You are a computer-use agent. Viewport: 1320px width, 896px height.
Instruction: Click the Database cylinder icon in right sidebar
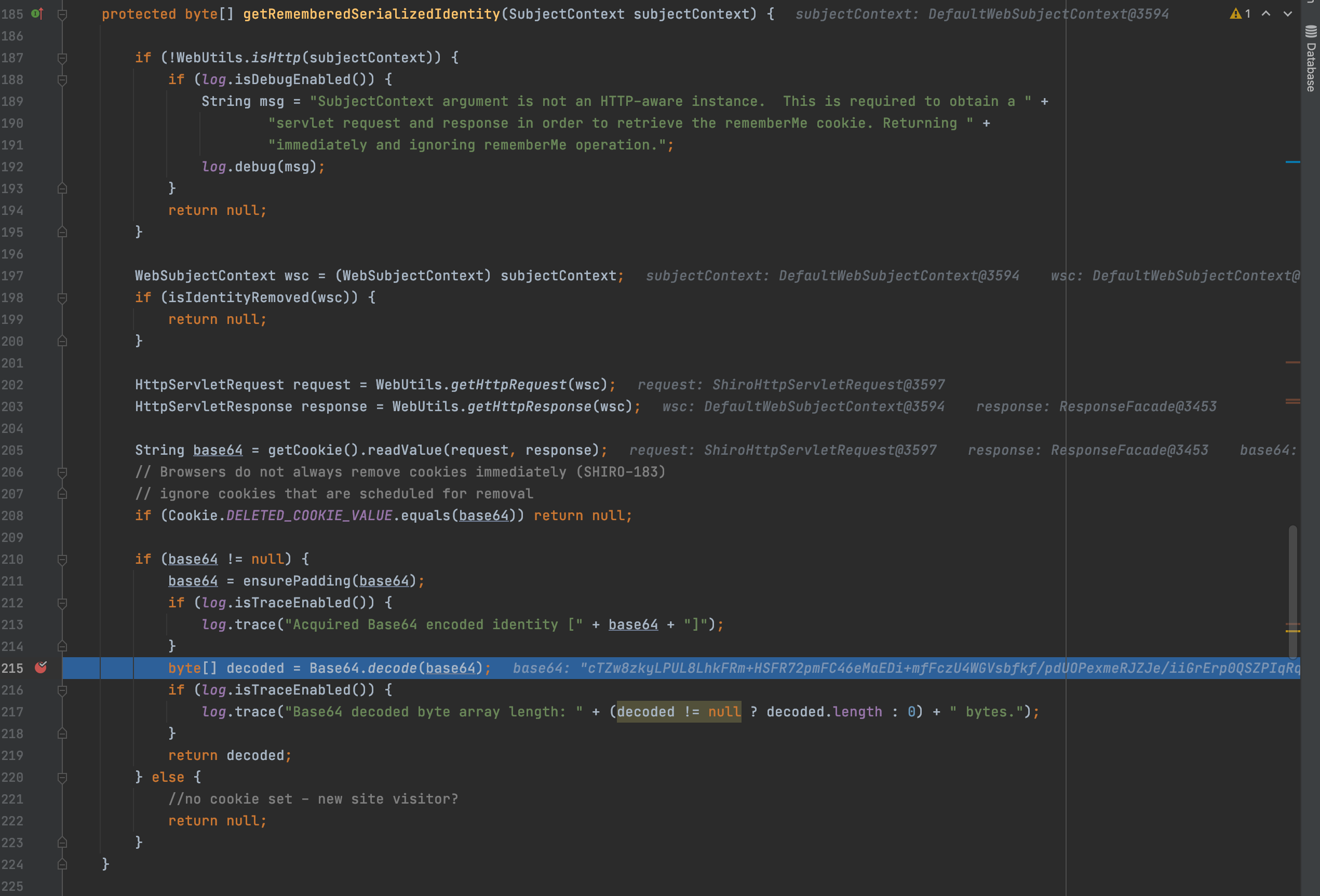coord(1311,31)
